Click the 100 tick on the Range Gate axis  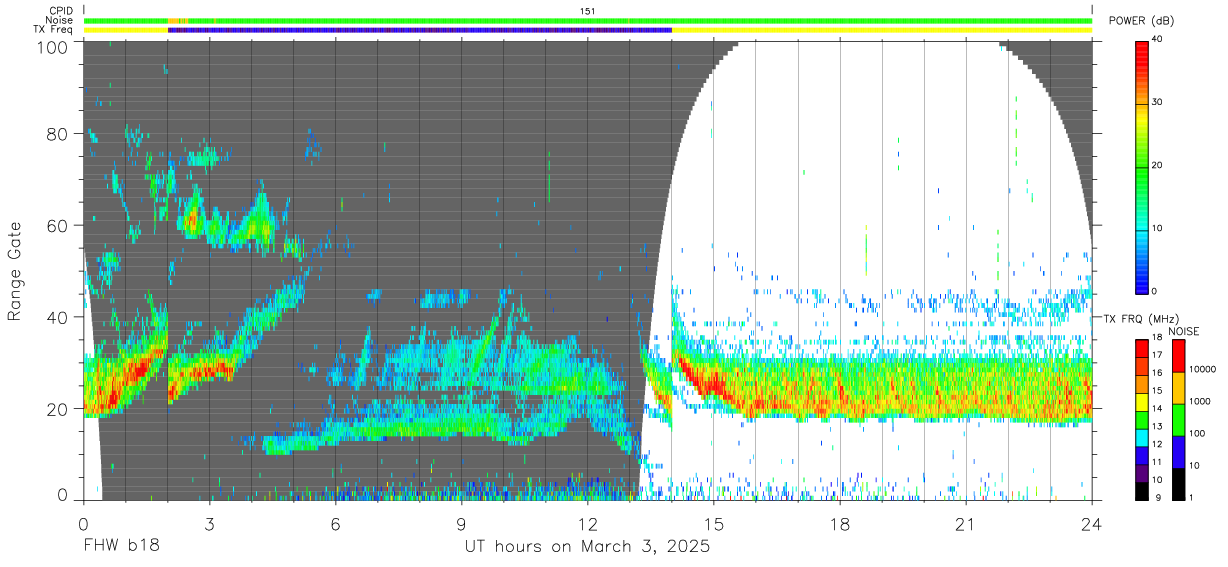(x=52, y=47)
